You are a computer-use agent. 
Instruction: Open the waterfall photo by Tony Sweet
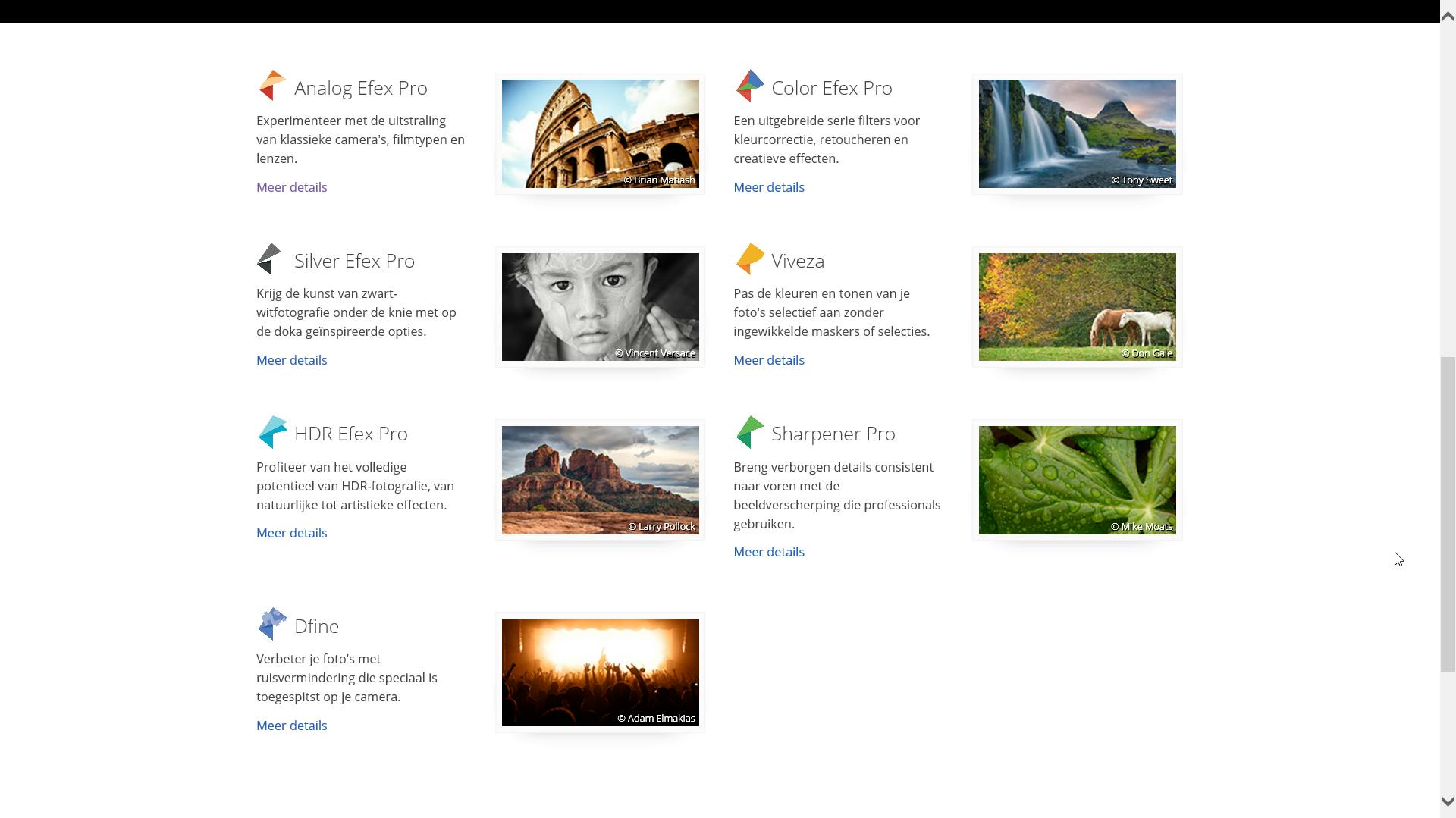(x=1077, y=133)
